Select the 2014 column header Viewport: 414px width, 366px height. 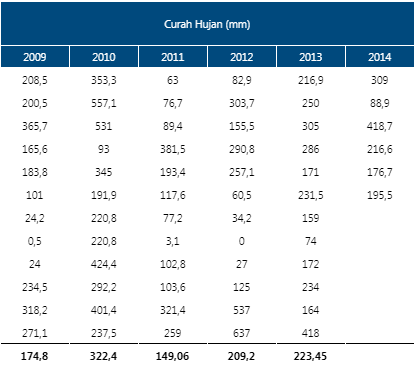pyautogui.click(x=380, y=57)
